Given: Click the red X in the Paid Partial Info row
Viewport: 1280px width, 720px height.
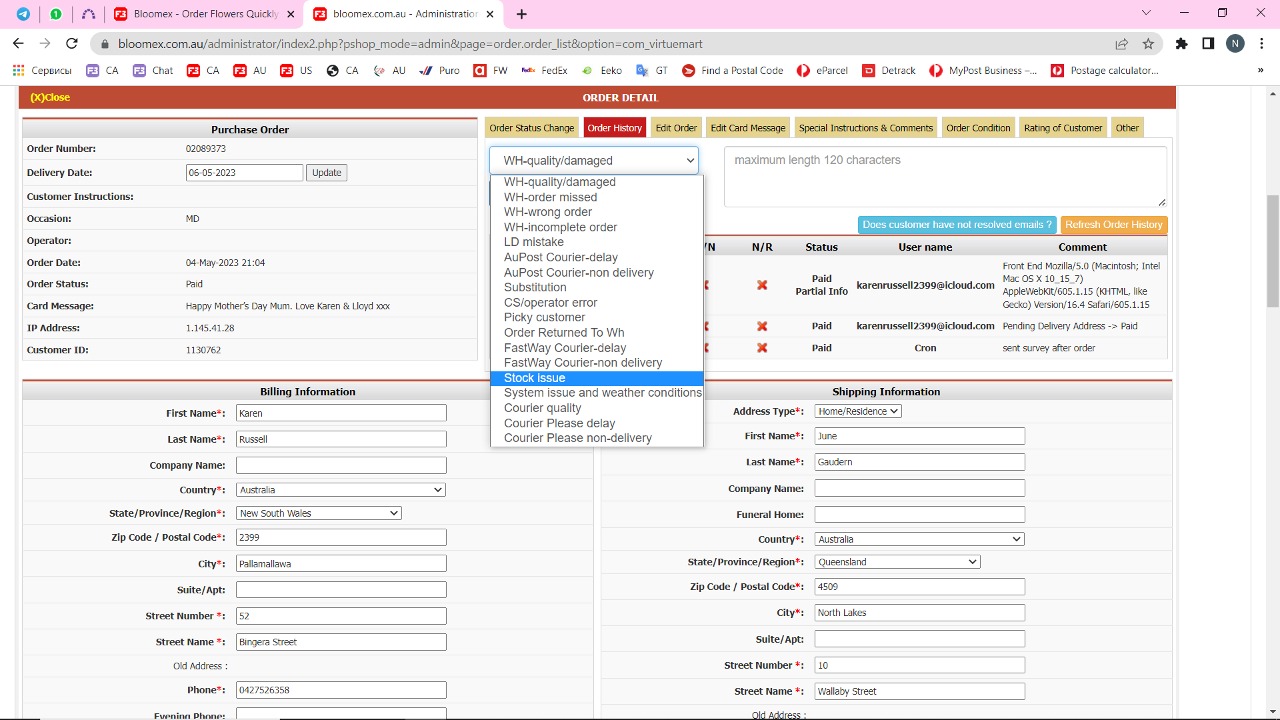Looking at the screenshot, I should pyautogui.click(x=762, y=285).
